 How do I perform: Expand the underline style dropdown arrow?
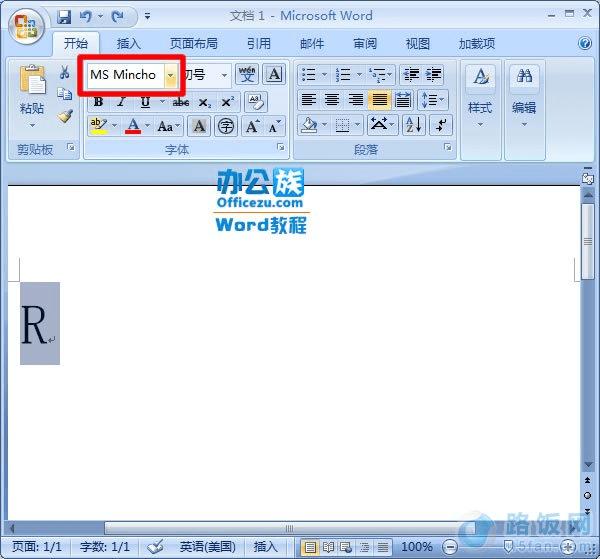coord(162,102)
